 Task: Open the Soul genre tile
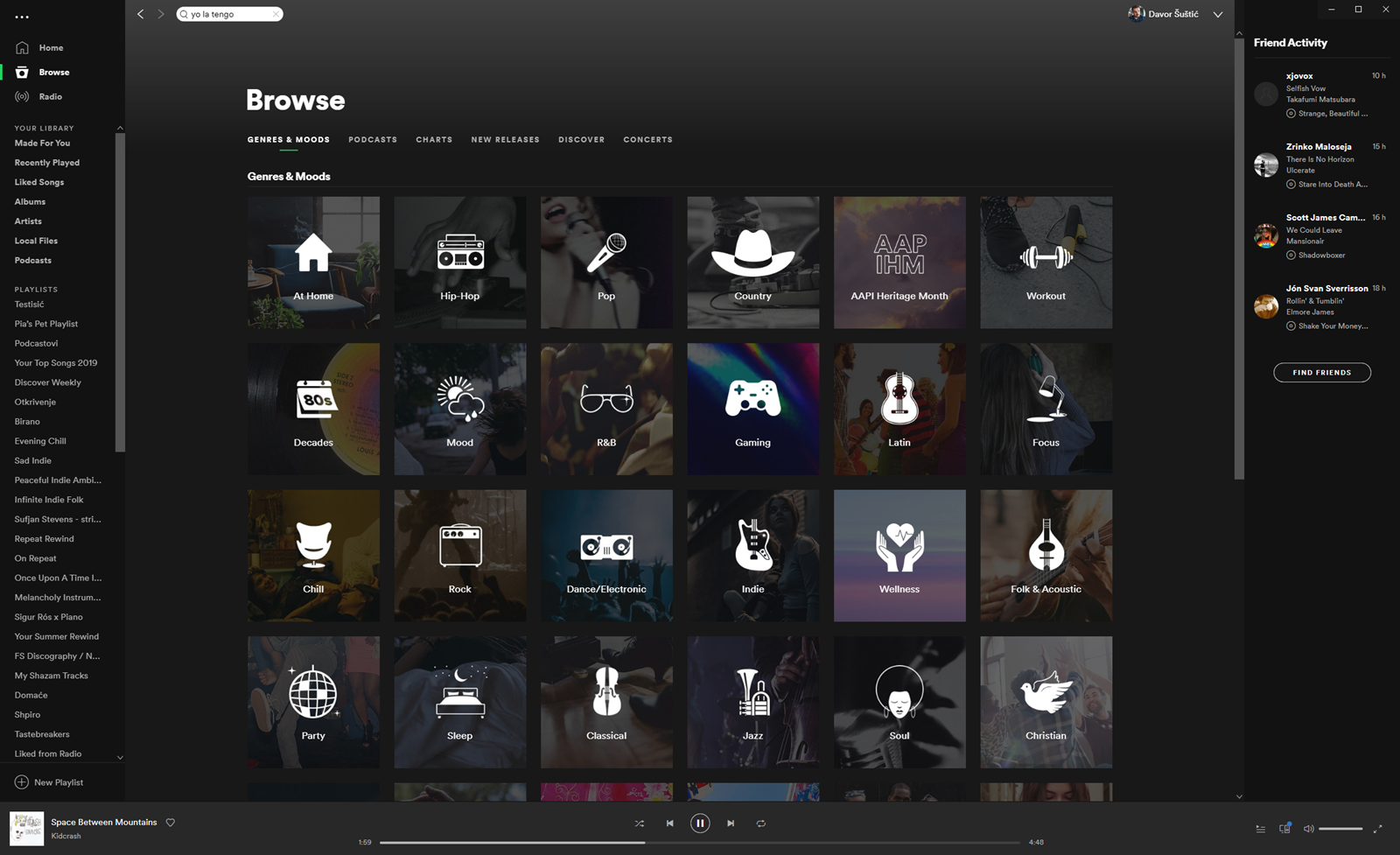899,703
